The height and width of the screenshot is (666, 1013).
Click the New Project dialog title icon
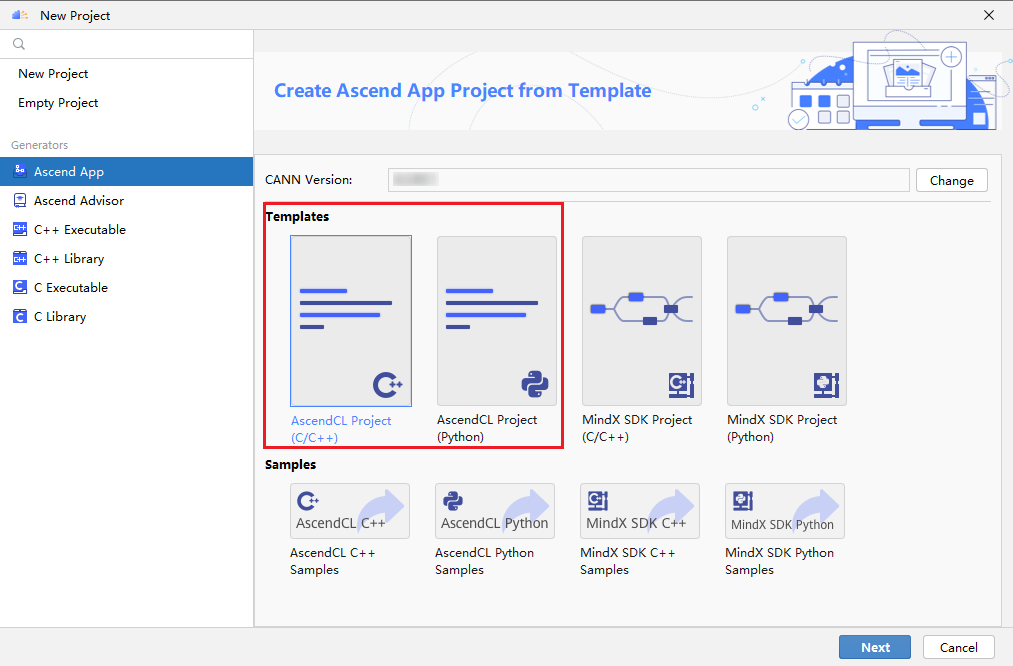(20, 15)
